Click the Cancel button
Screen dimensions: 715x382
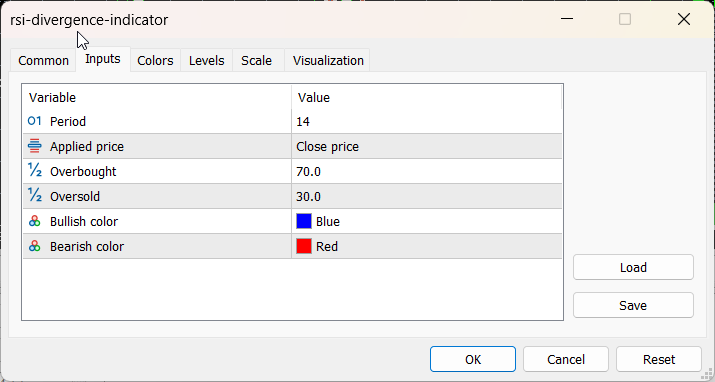566,360
